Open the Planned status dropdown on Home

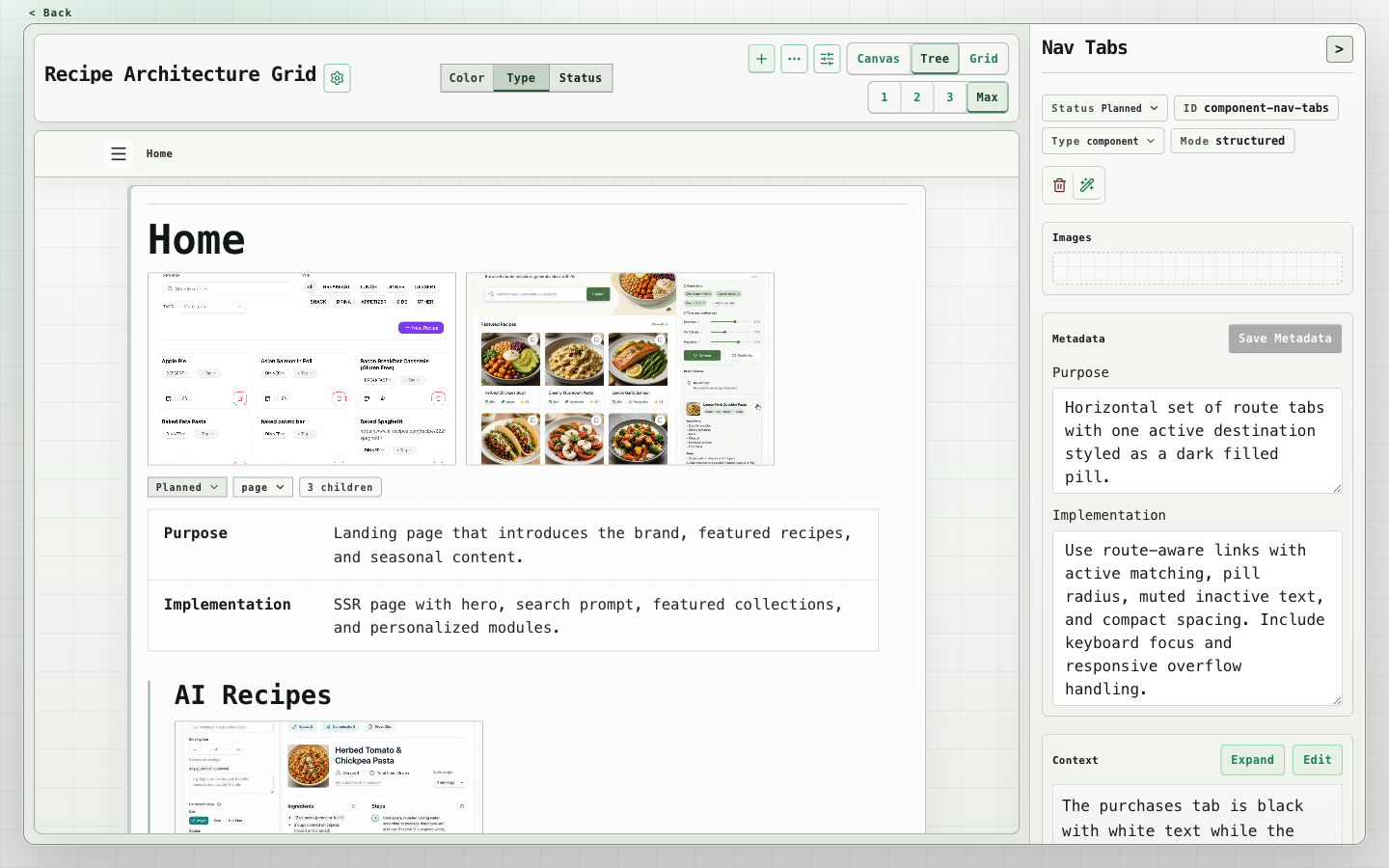coord(187,487)
